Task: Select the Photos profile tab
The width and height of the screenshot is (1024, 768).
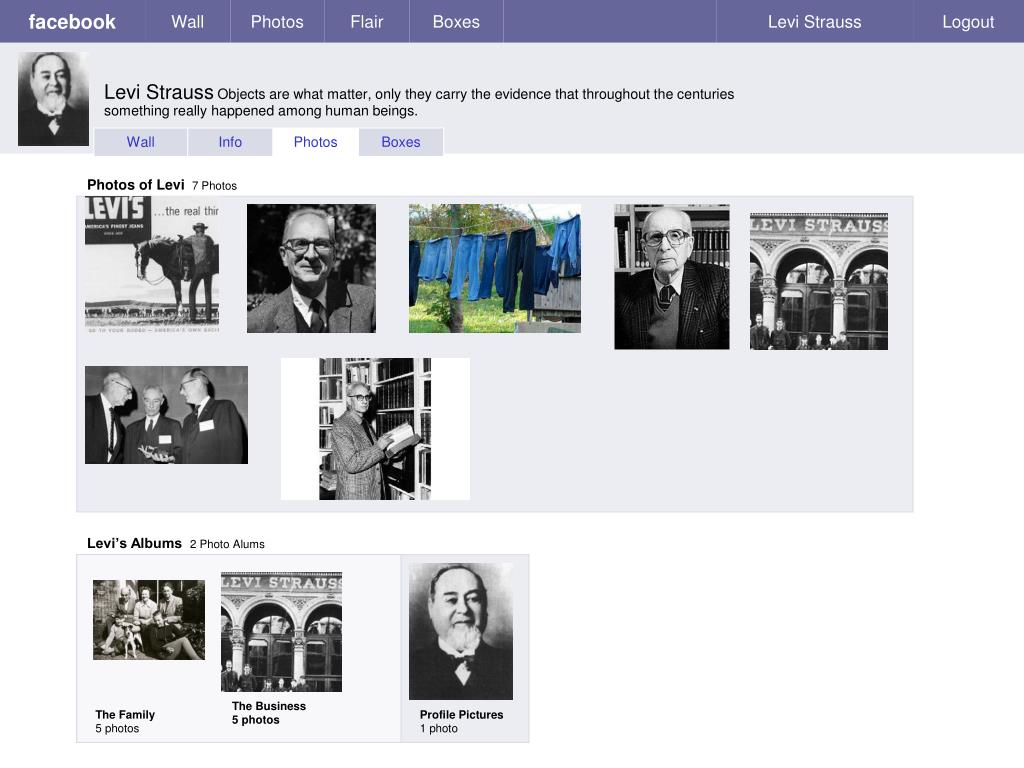Action: coord(315,142)
